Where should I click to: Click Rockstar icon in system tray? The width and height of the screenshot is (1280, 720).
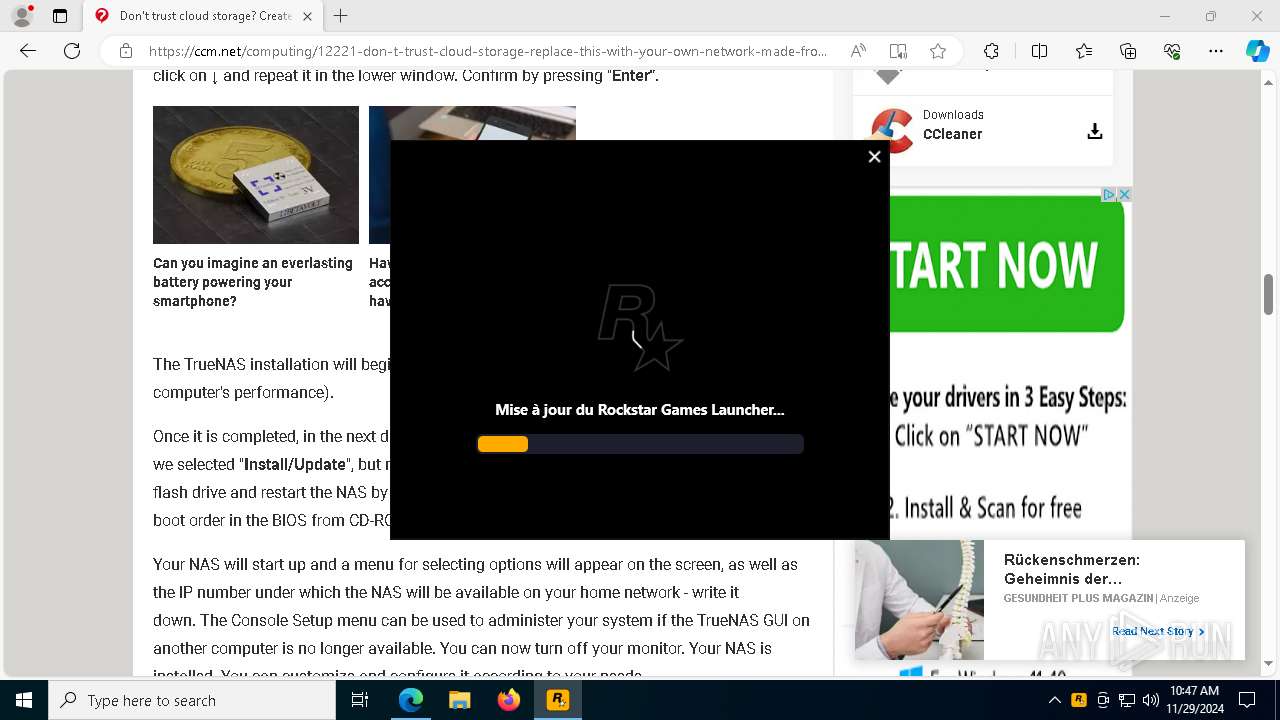pyautogui.click(x=1079, y=700)
